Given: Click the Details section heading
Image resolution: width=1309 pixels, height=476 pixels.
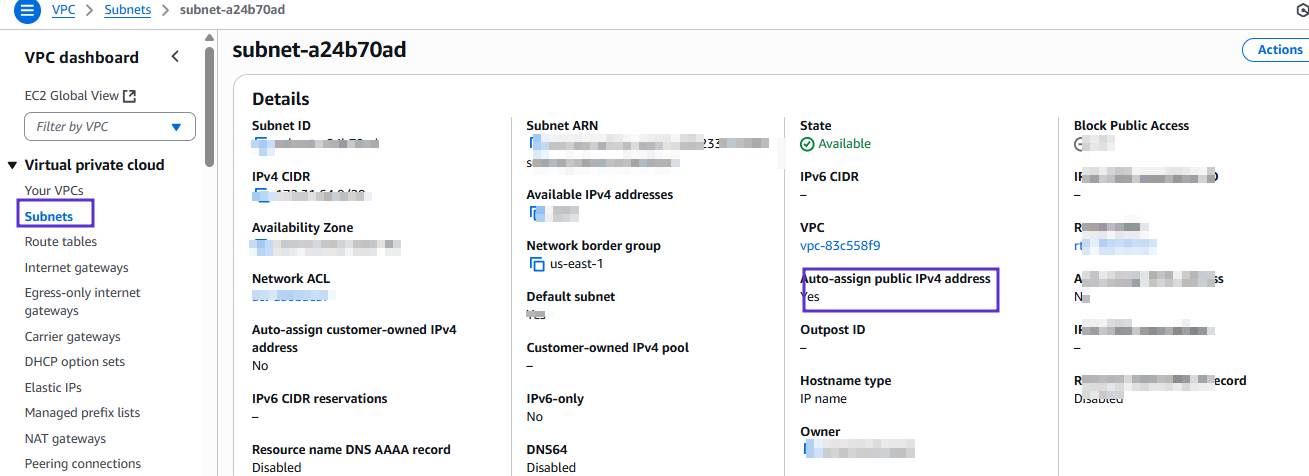Looking at the screenshot, I should point(281,99).
